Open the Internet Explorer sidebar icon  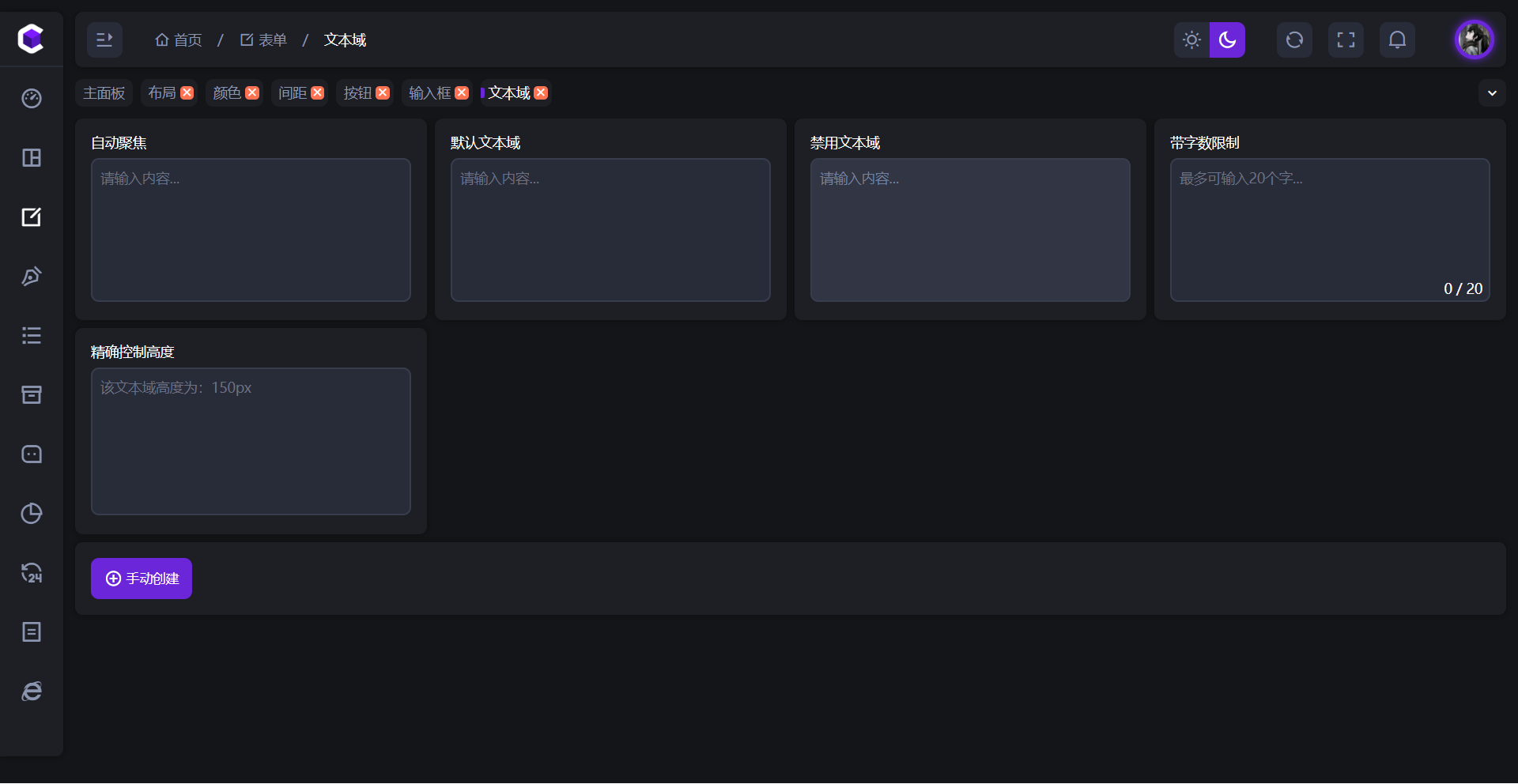(x=32, y=691)
